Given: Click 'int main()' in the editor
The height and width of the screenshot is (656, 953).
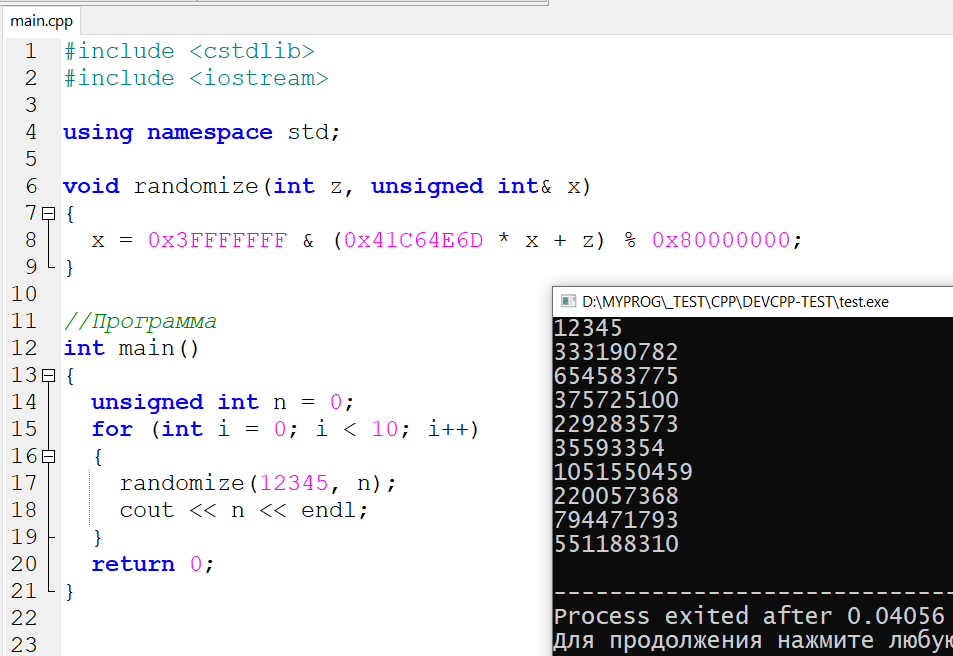Looking at the screenshot, I should tap(131, 348).
